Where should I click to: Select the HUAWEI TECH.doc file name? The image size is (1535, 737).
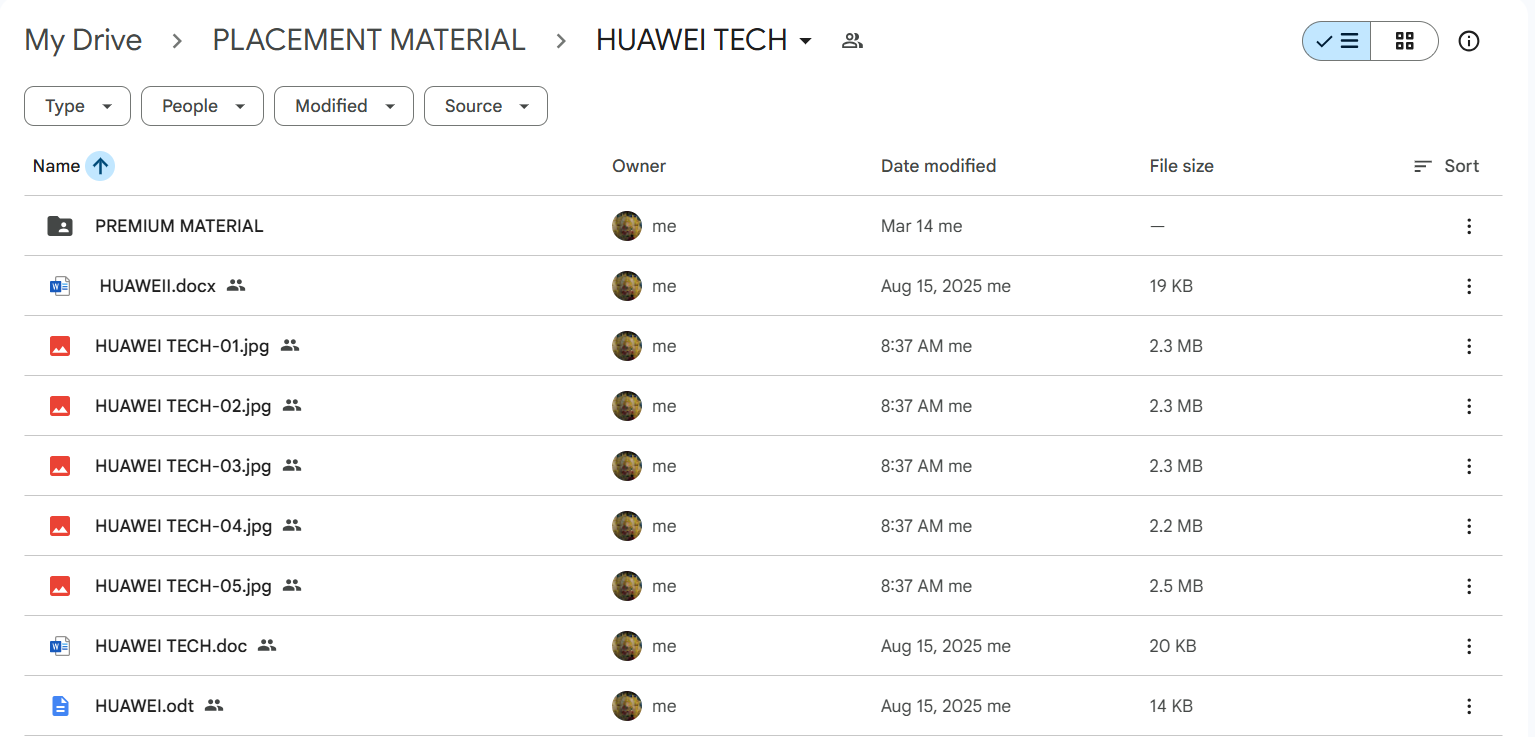coord(171,646)
